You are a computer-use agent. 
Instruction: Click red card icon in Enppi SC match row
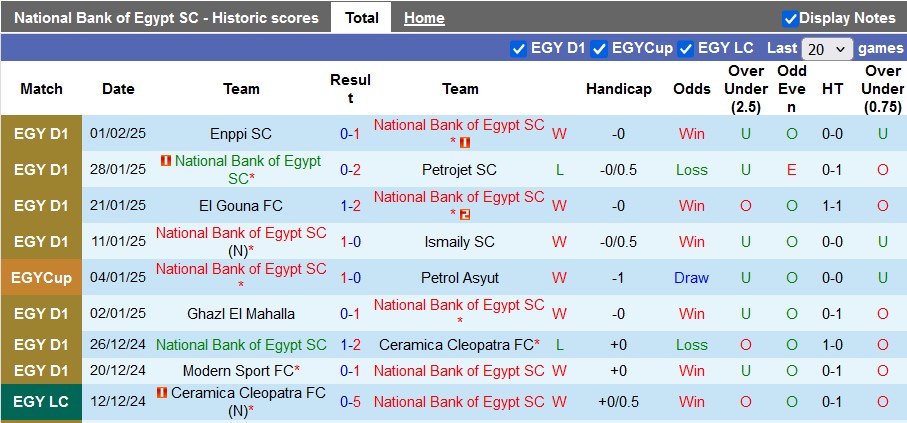465,143
